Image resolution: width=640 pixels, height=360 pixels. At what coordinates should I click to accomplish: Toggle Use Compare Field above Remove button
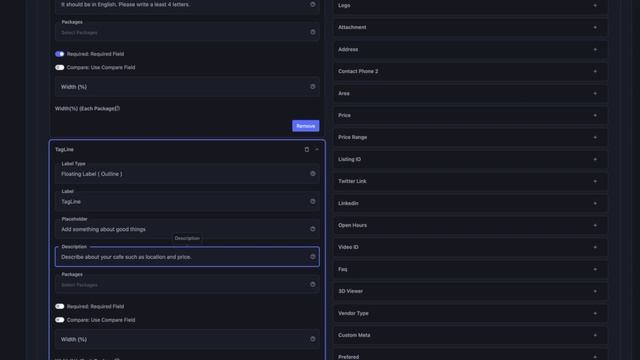[x=60, y=67]
